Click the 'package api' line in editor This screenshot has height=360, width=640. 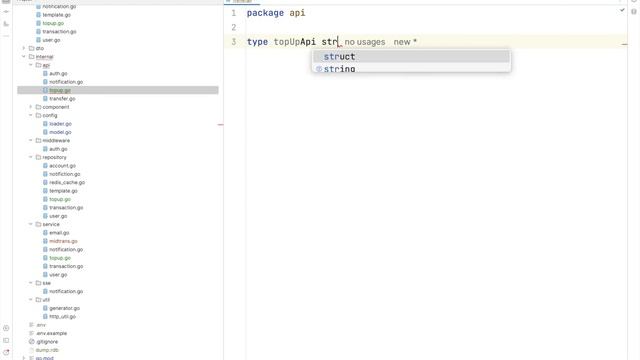pyautogui.click(x=276, y=13)
